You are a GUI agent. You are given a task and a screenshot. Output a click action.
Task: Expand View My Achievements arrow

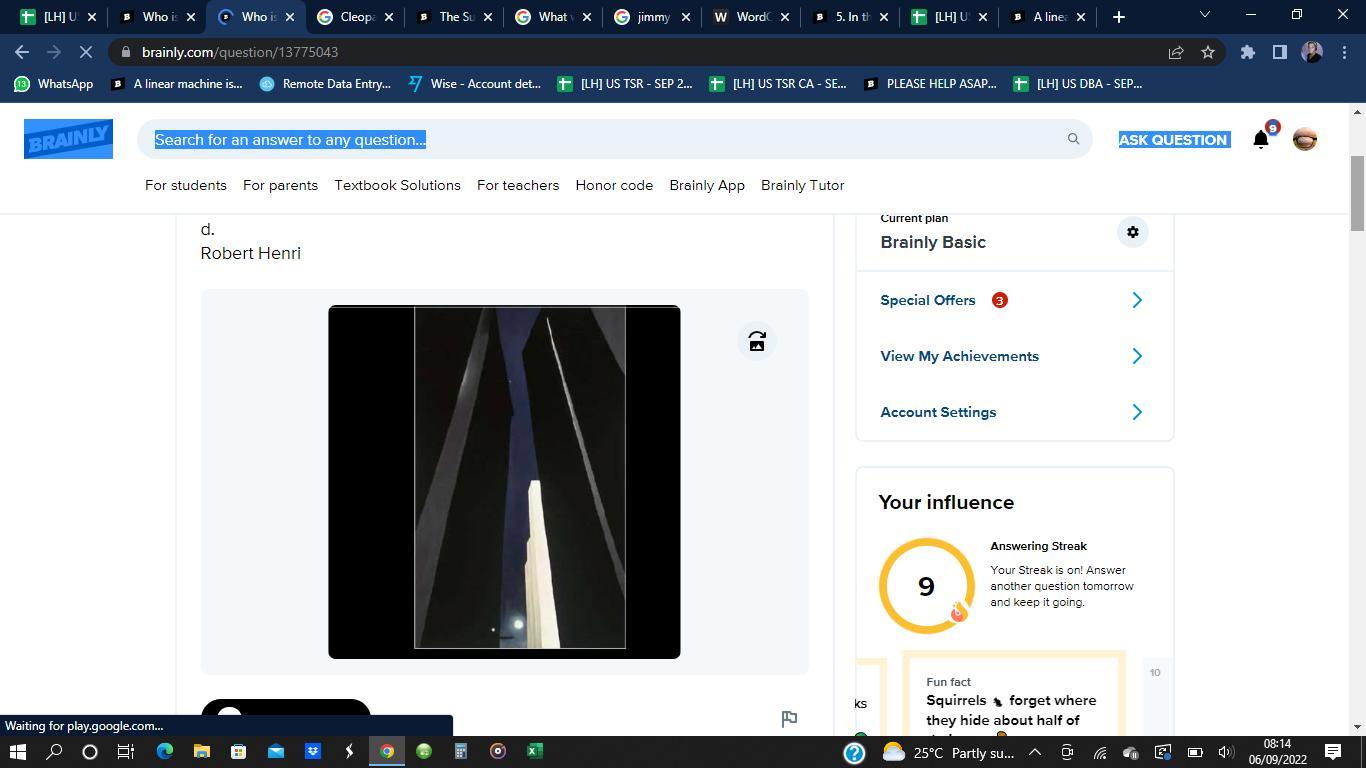[1136, 356]
